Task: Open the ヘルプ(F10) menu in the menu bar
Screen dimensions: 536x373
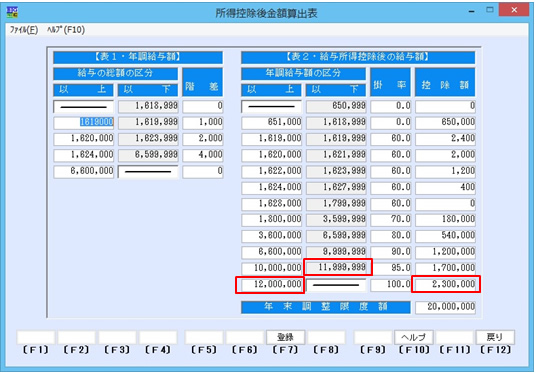Action: pos(66,30)
